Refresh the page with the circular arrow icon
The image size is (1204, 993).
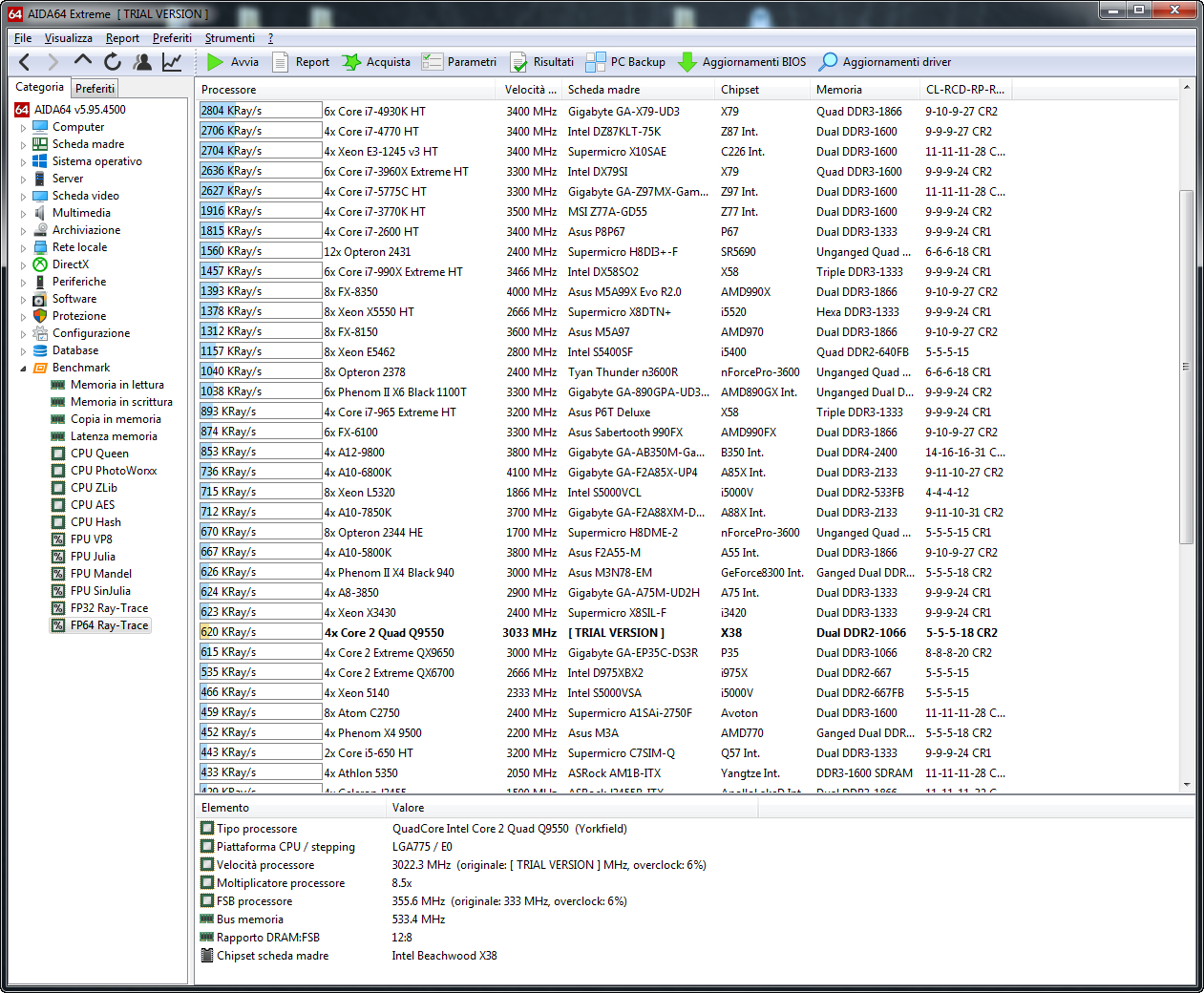113,62
